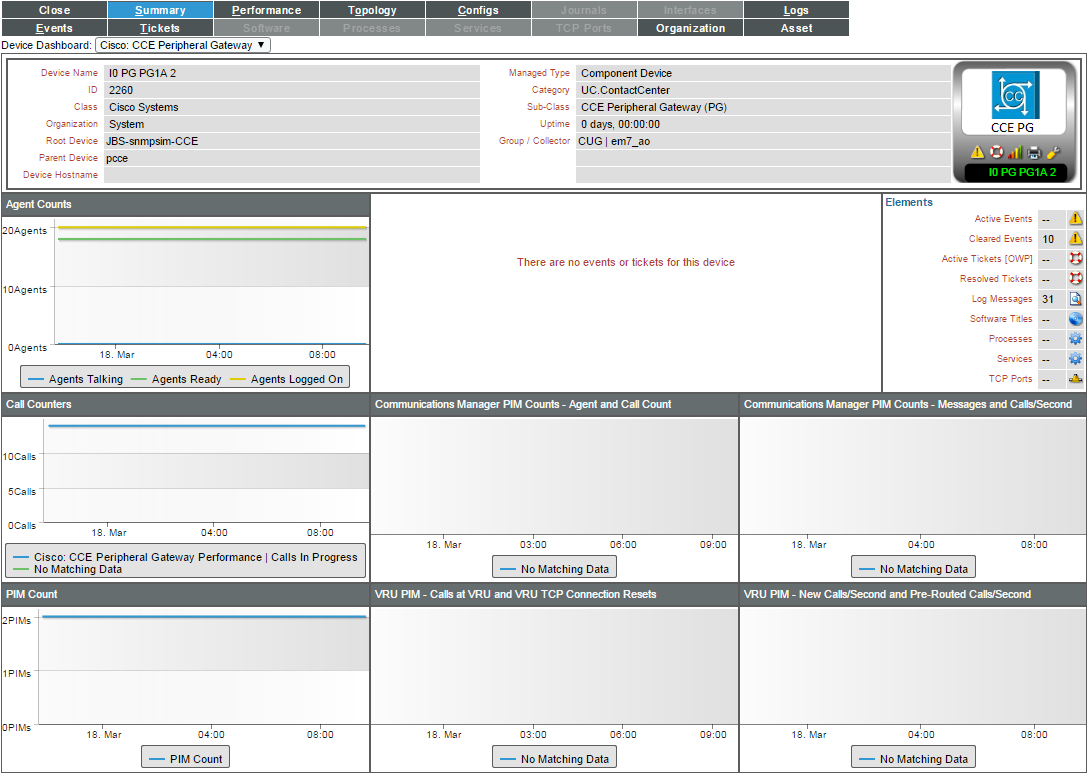Click the Active Tickets [OWP] label
The image size is (1087, 773).
point(987,259)
